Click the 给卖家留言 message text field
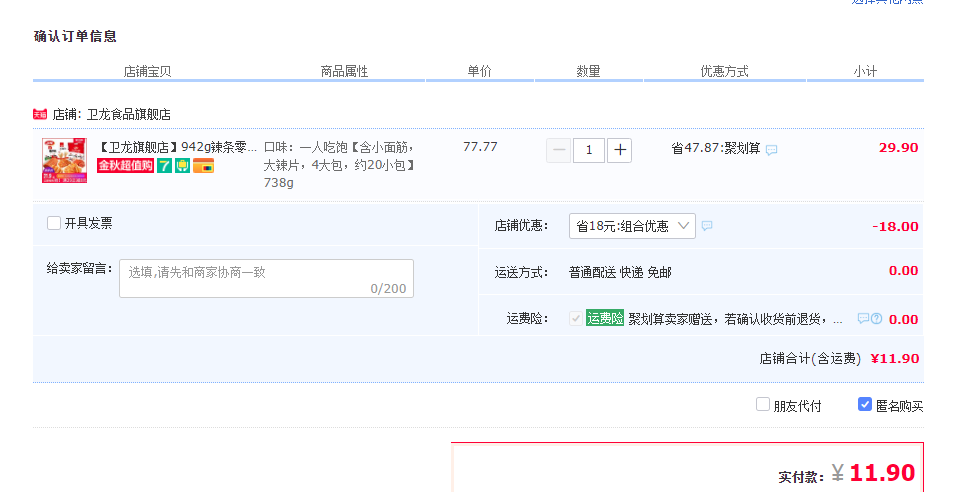Screen dimensions: 956x492 pos(266,279)
